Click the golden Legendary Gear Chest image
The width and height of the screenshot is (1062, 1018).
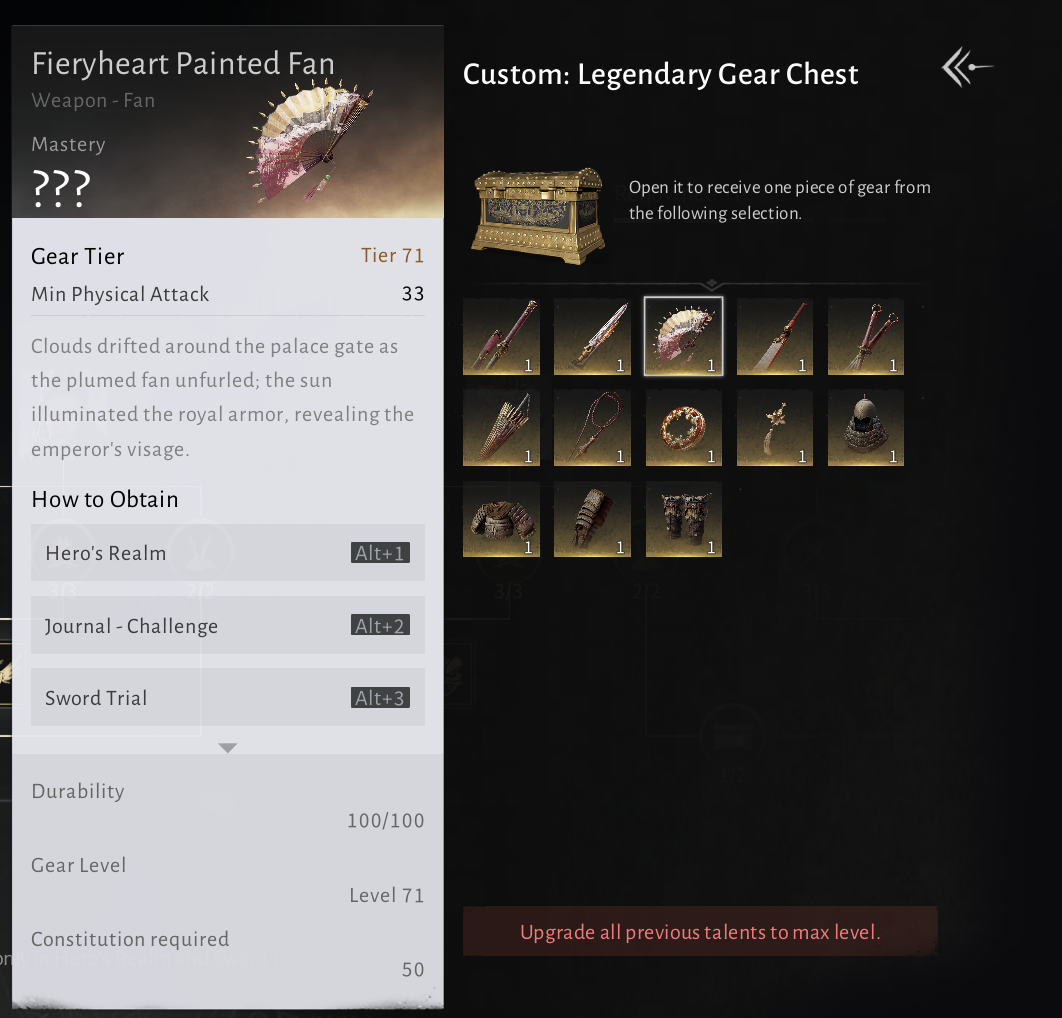(x=538, y=216)
